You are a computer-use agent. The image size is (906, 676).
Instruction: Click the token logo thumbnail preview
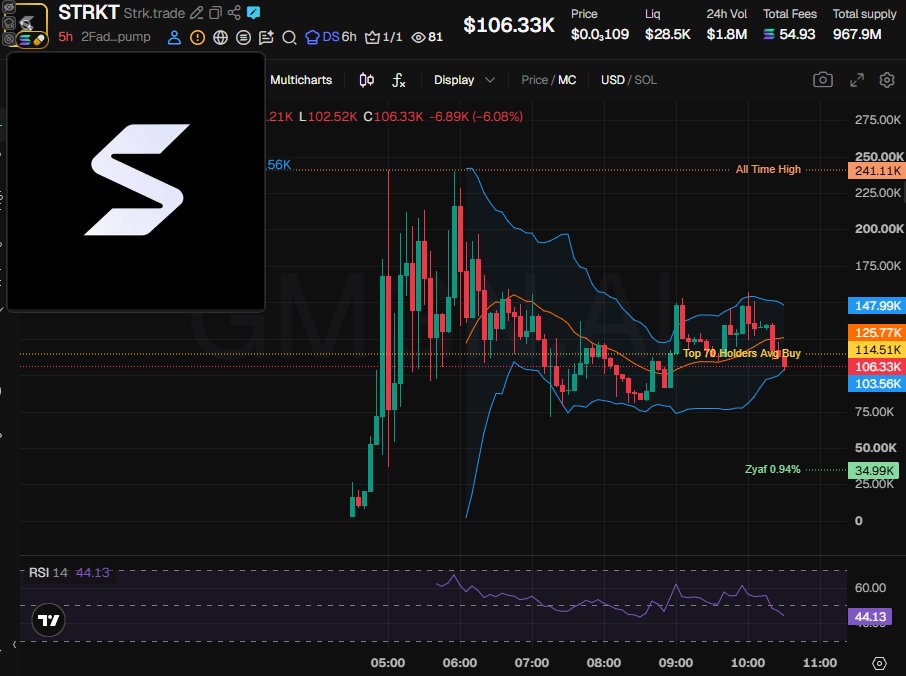click(136, 181)
